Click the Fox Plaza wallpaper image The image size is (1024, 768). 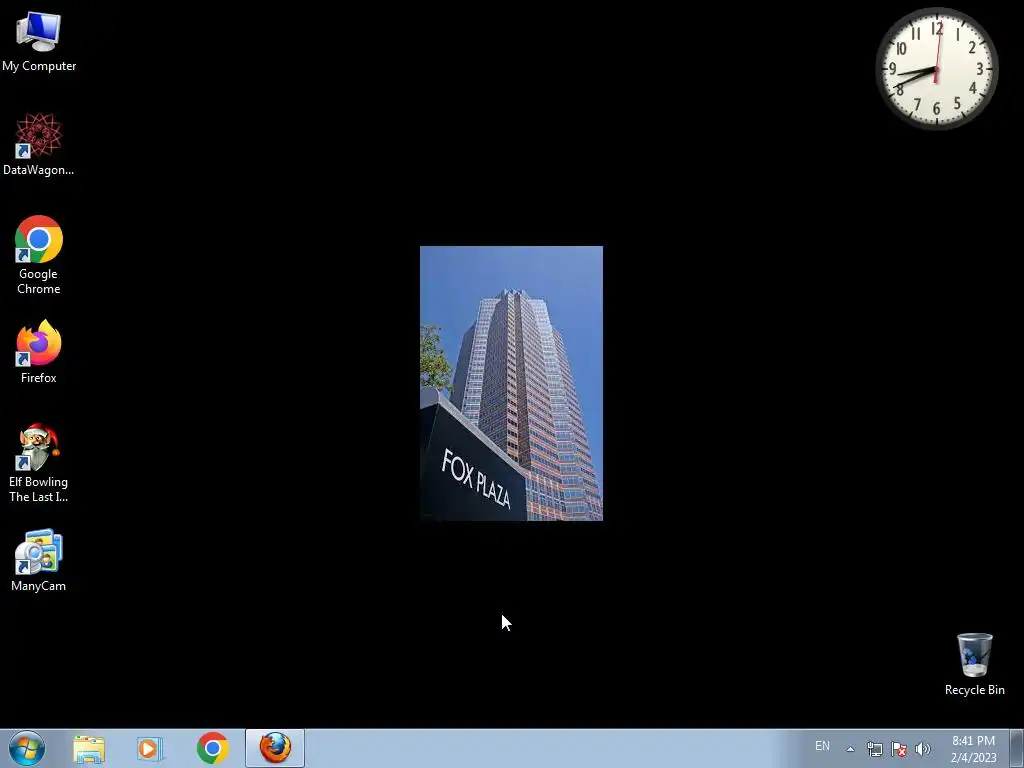(511, 383)
